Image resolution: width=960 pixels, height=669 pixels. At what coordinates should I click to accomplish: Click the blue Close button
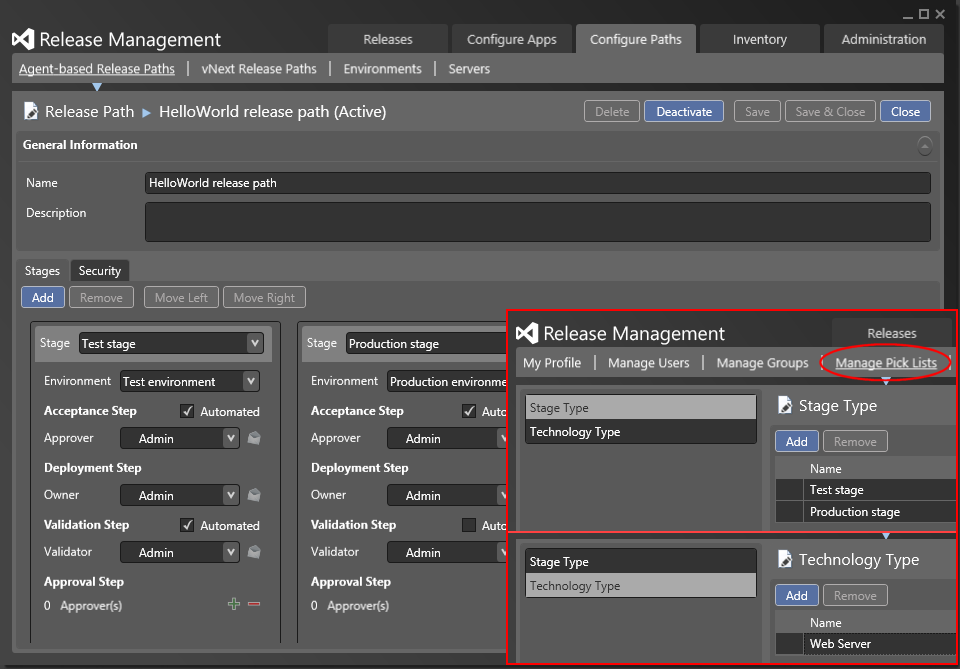(x=905, y=111)
